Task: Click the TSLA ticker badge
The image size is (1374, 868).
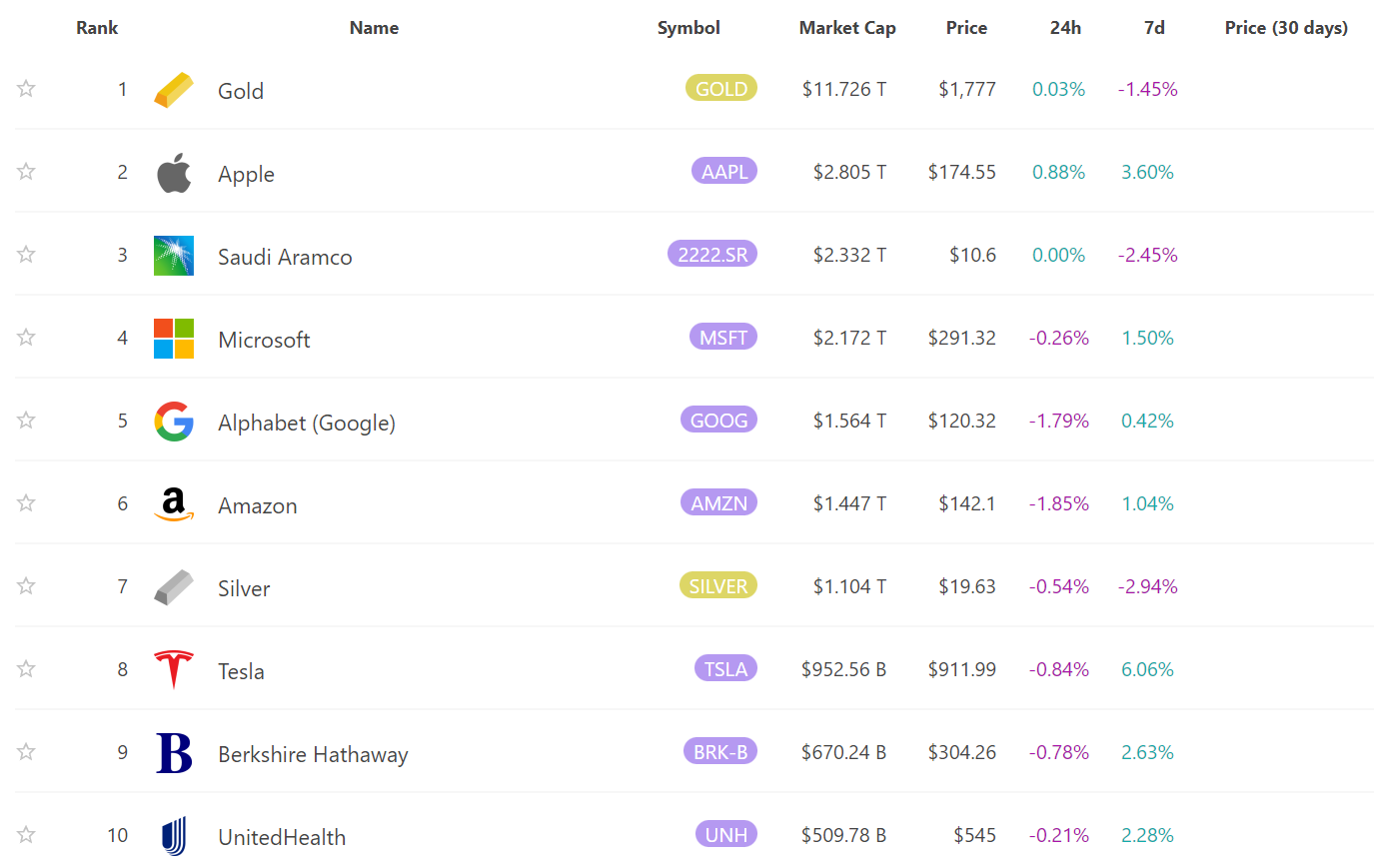Action: pos(725,668)
